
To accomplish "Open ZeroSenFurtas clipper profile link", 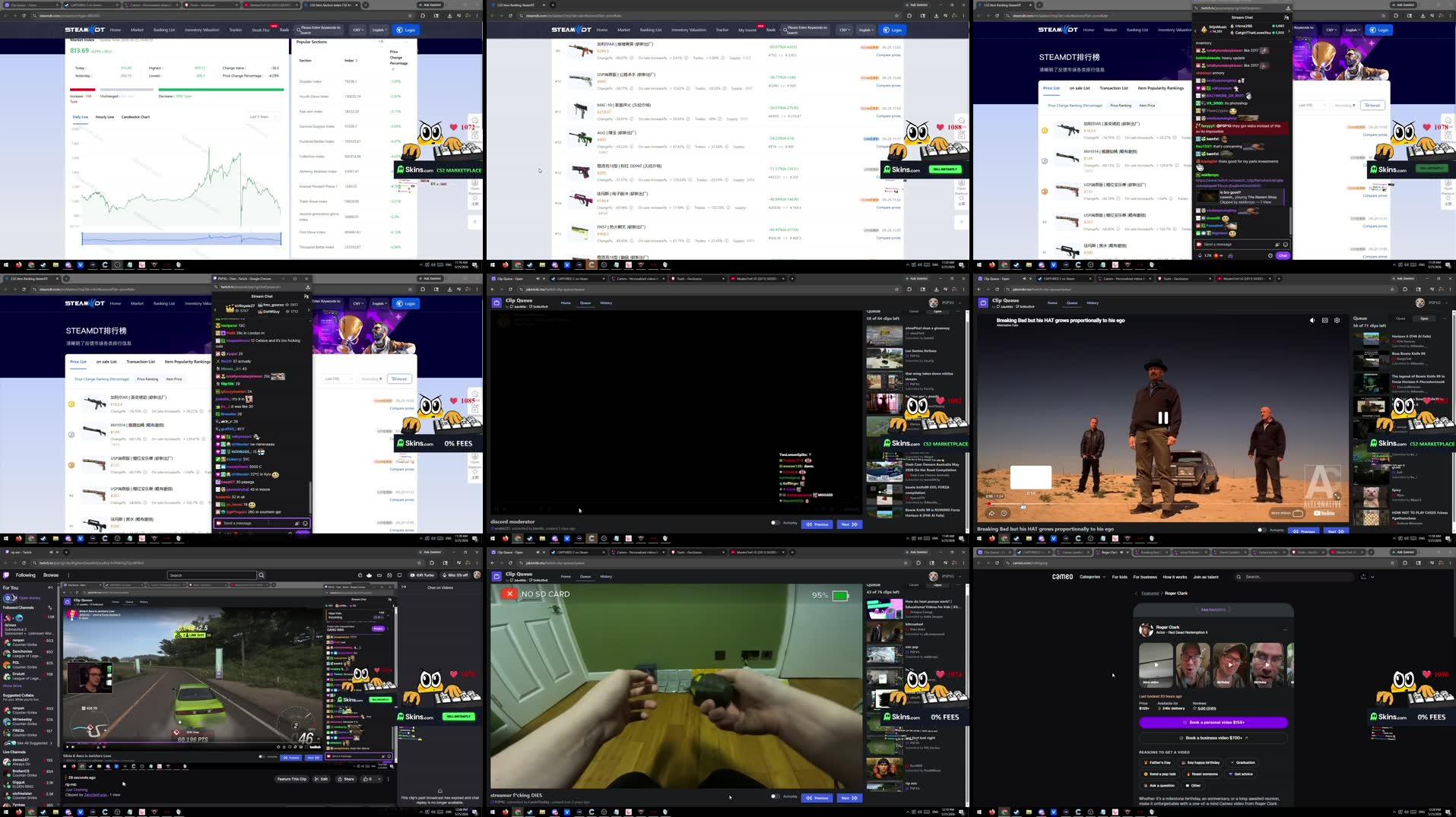I will (95, 795).
